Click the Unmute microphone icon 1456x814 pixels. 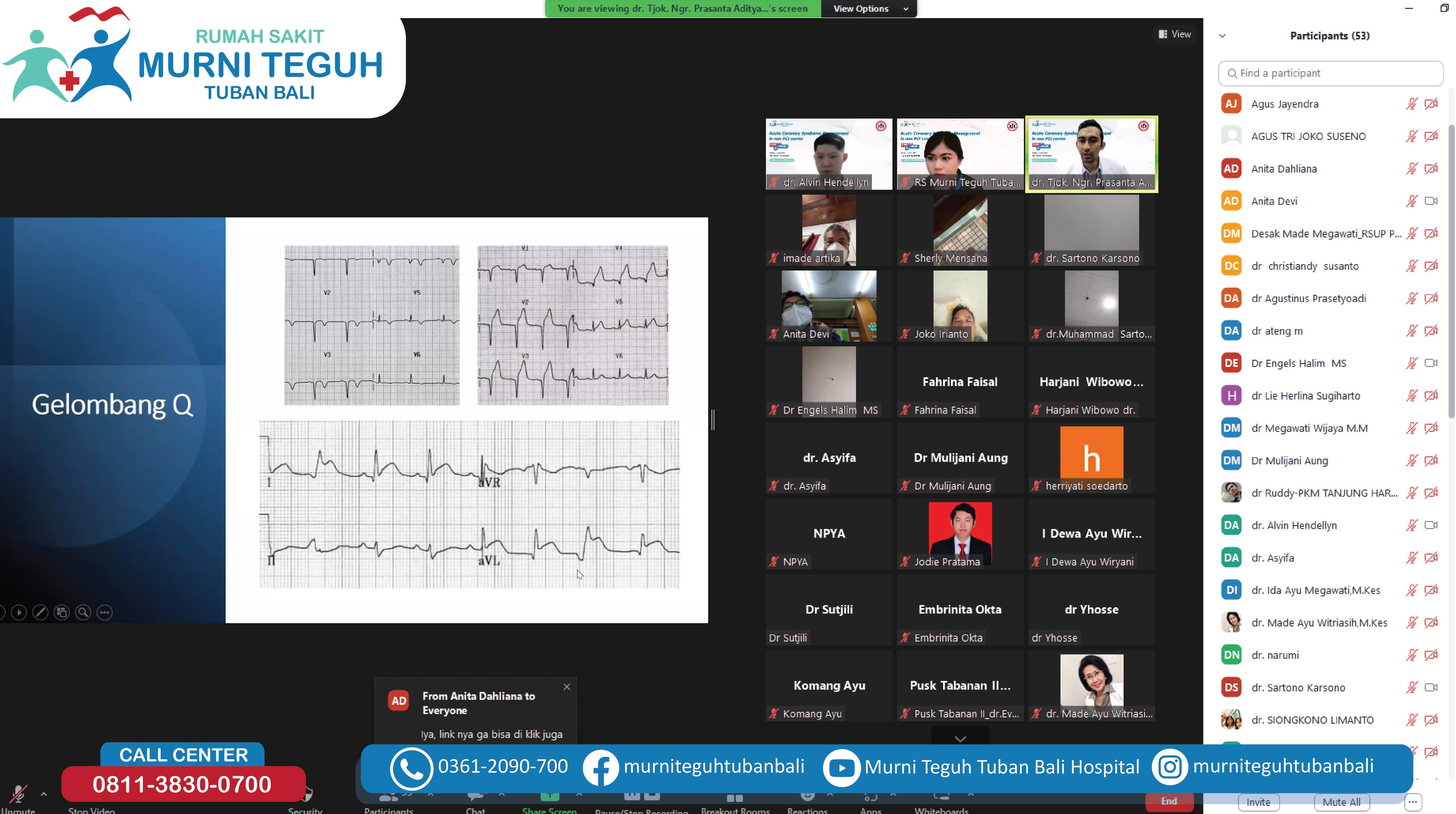18,794
